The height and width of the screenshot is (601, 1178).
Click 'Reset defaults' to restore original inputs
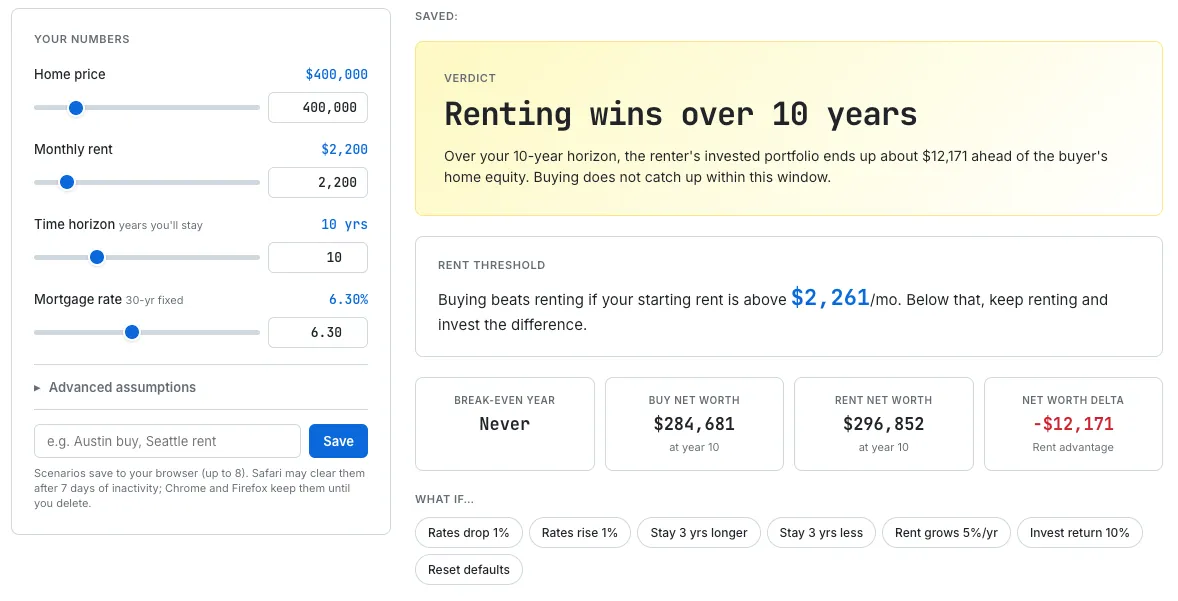click(468, 569)
